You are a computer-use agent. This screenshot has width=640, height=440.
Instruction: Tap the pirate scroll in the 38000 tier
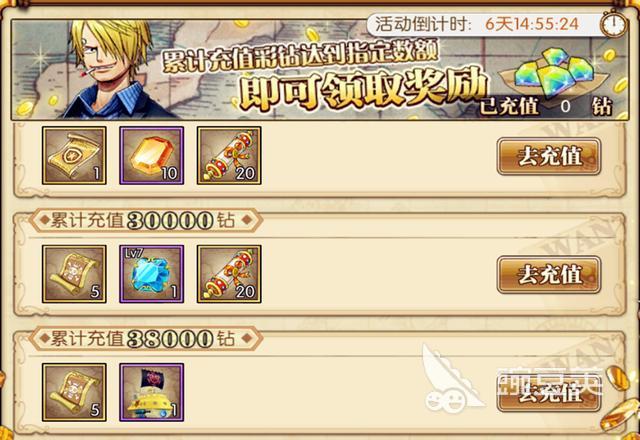click(x=74, y=392)
